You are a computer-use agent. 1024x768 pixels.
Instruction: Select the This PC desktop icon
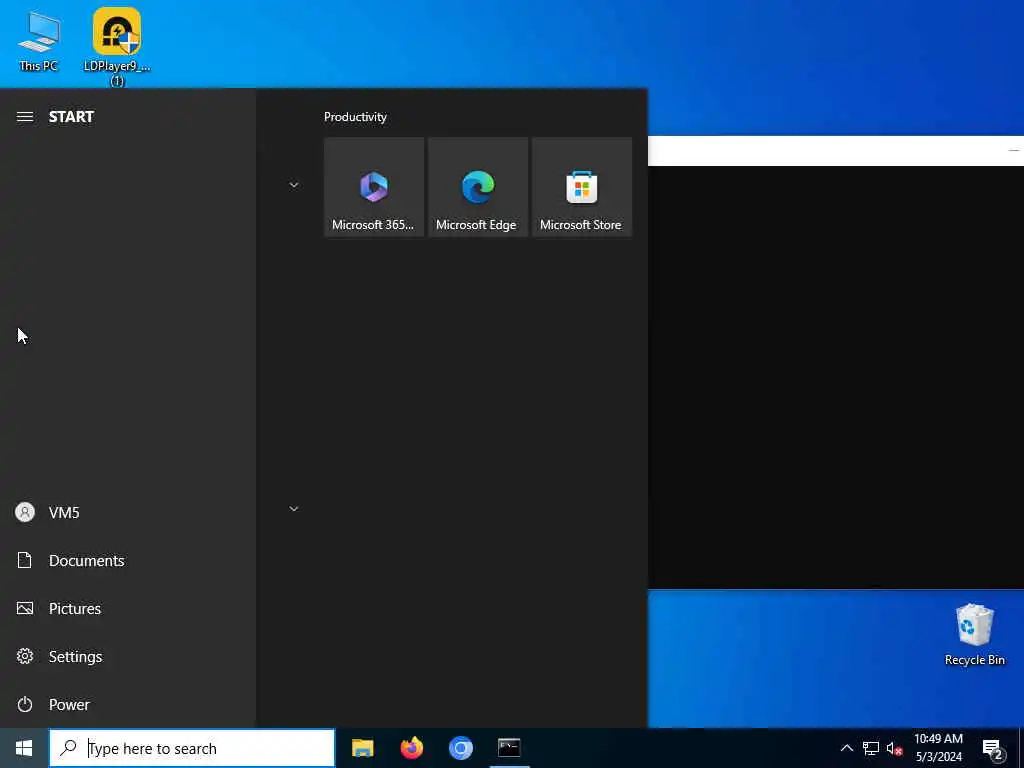(39, 40)
